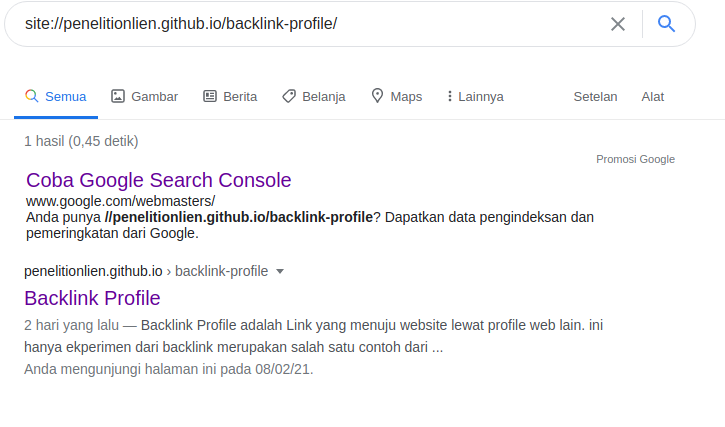Expand dropdown arrow next to backlink-profile URL
The height and width of the screenshot is (427, 725).
coord(280,272)
